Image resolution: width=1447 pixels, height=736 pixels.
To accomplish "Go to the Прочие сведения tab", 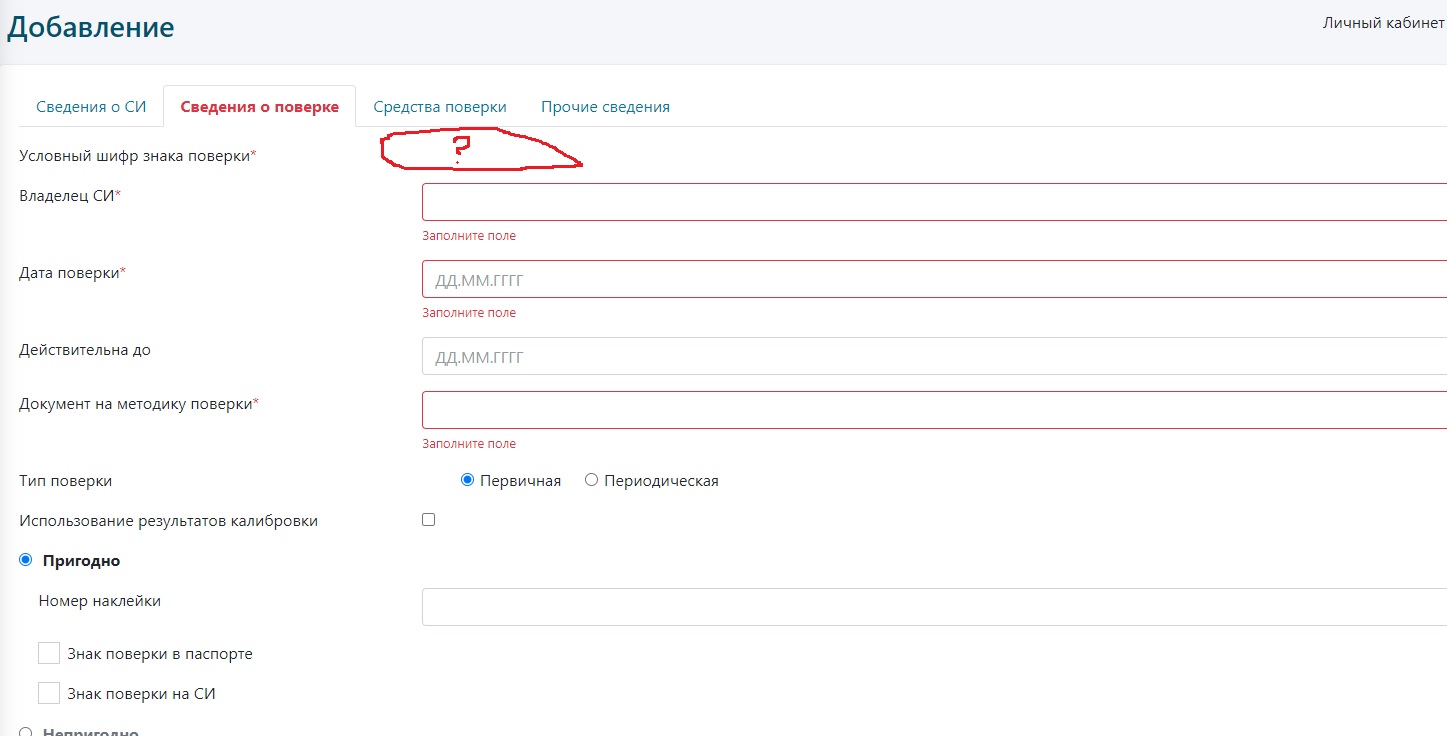I will pyautogui.click(x=605, y=107).
